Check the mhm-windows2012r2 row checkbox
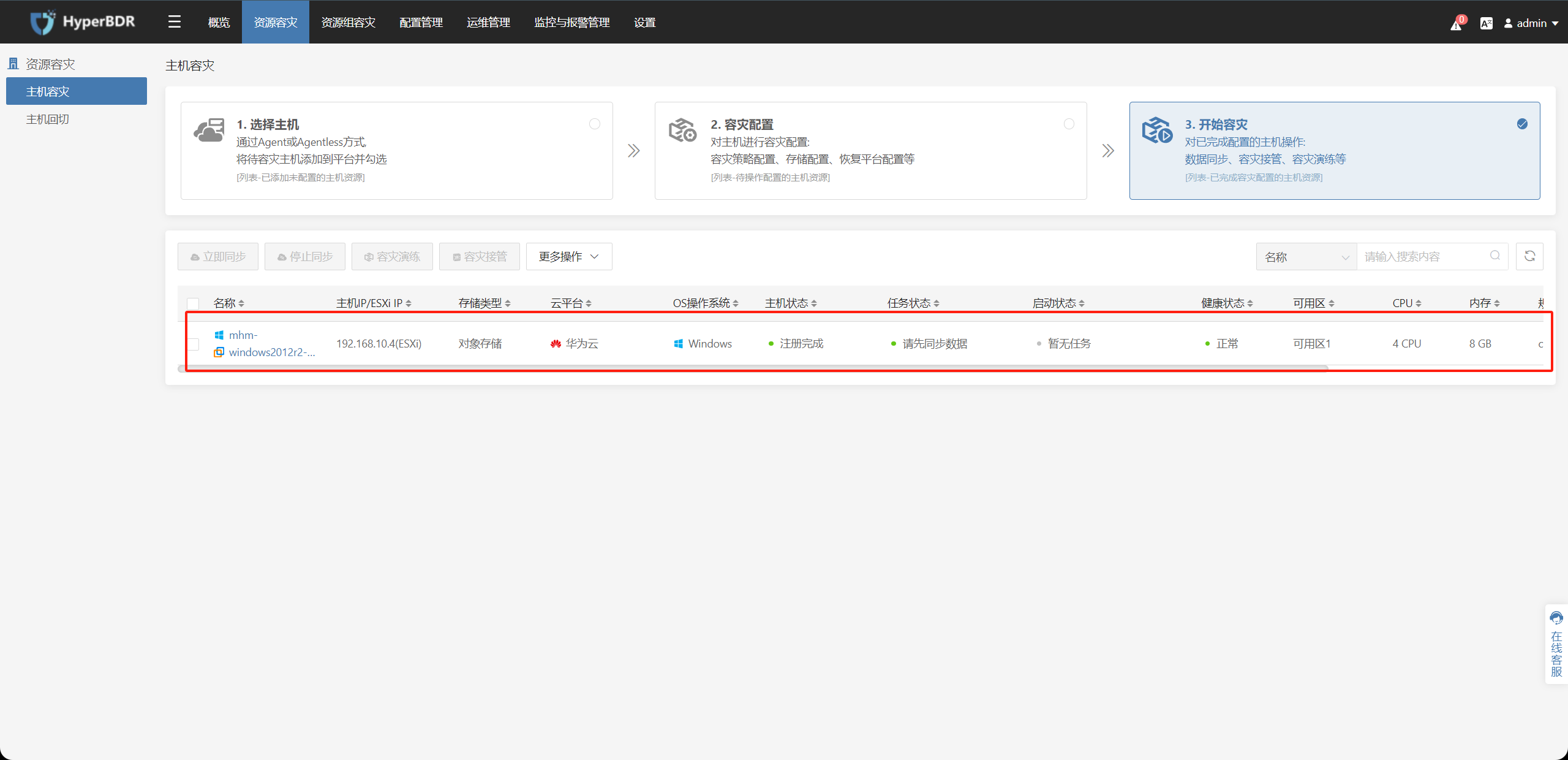Image resolution: width=1568 pixels, height=760 pixels. click(x=193, y=344)
